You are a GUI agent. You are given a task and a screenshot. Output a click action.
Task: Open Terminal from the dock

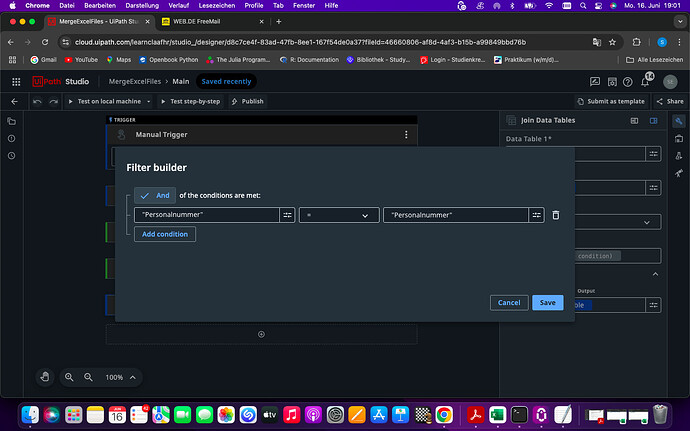(x=519, y=415)
